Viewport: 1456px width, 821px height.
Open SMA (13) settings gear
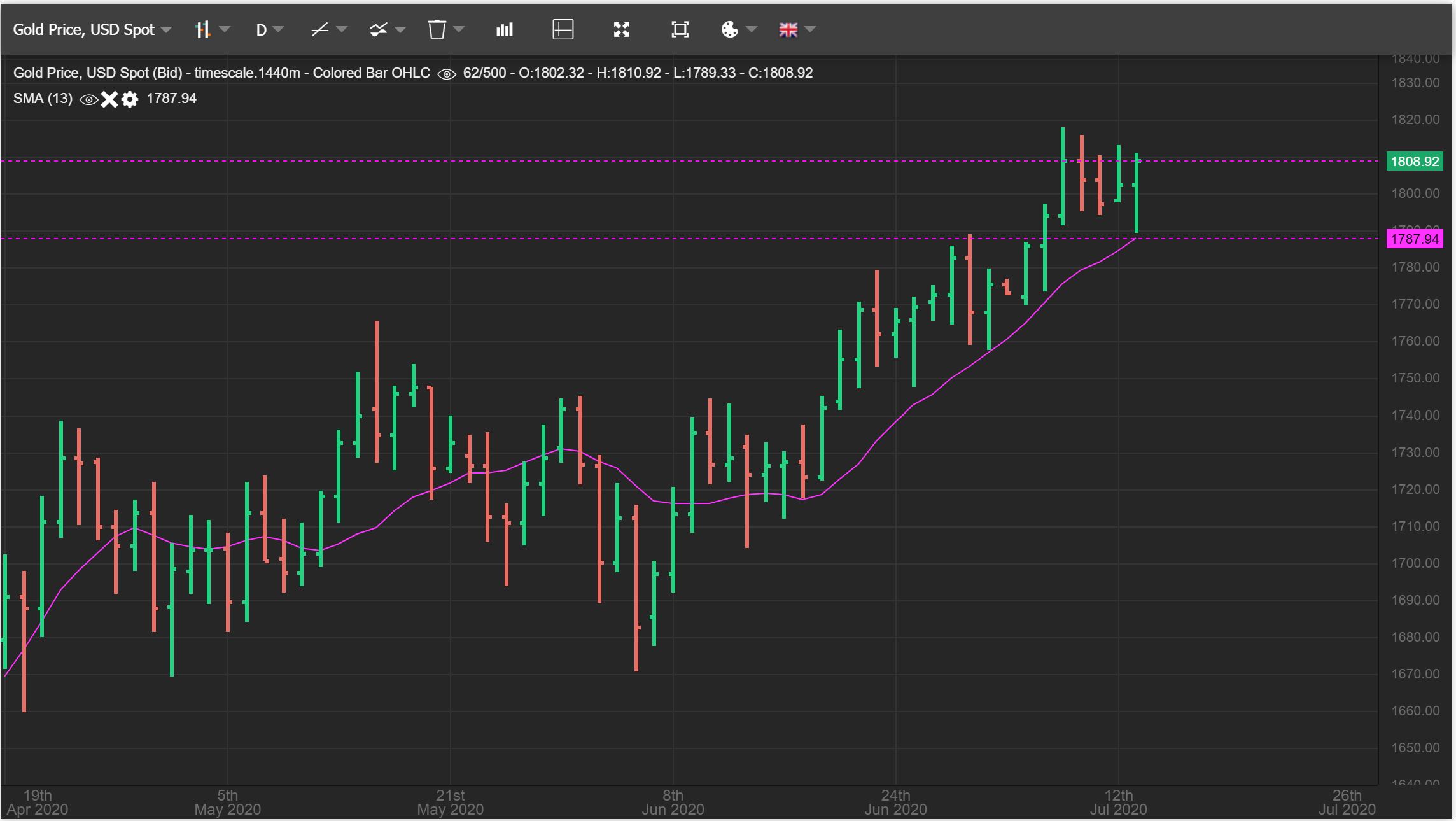click(x=130, y=99)
